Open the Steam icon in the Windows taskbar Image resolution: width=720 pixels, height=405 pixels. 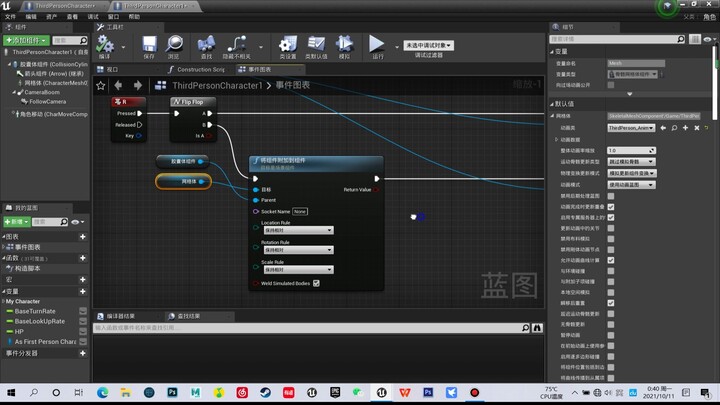pyautogui.click(x=265, y=393)
